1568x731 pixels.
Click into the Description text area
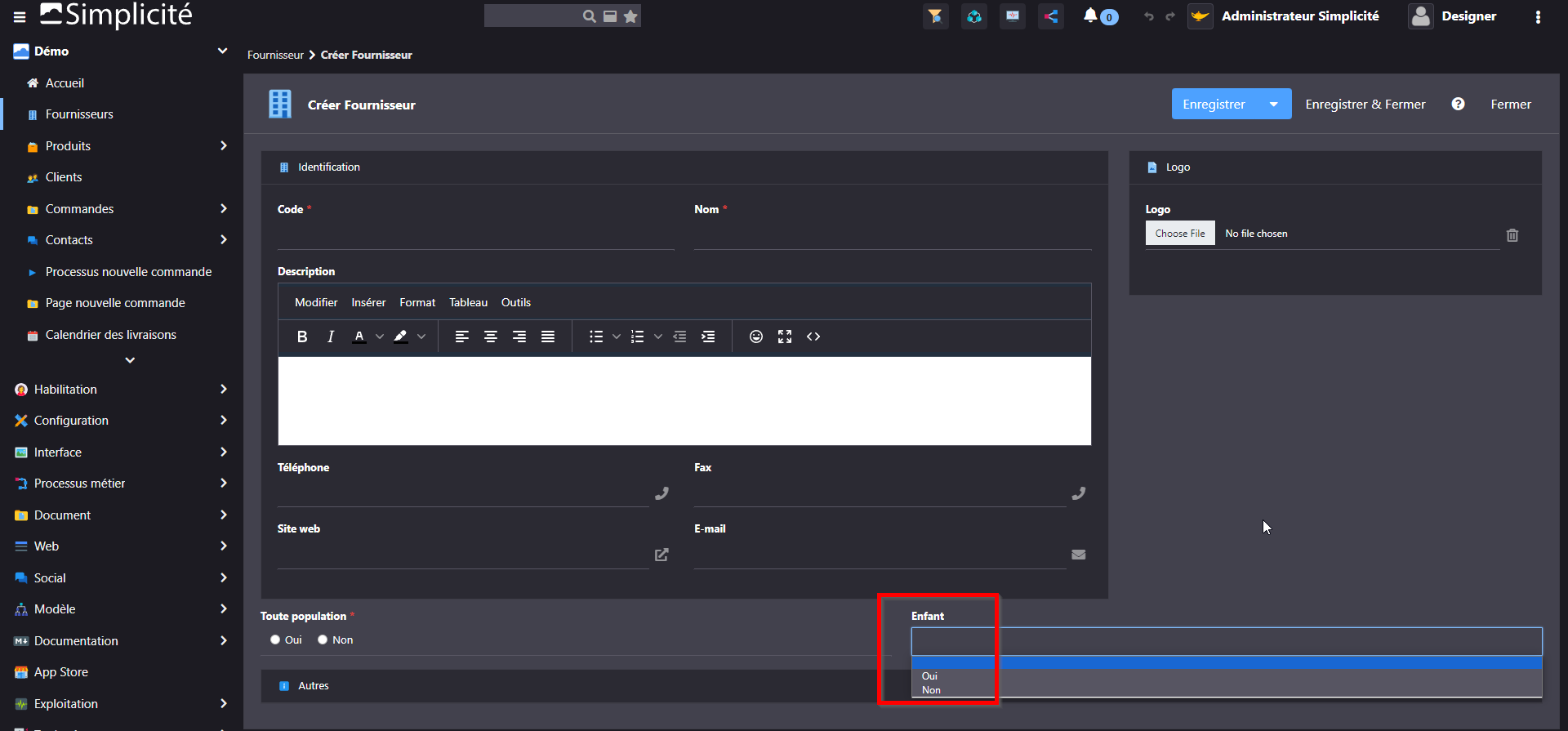[x=684, y=401]
